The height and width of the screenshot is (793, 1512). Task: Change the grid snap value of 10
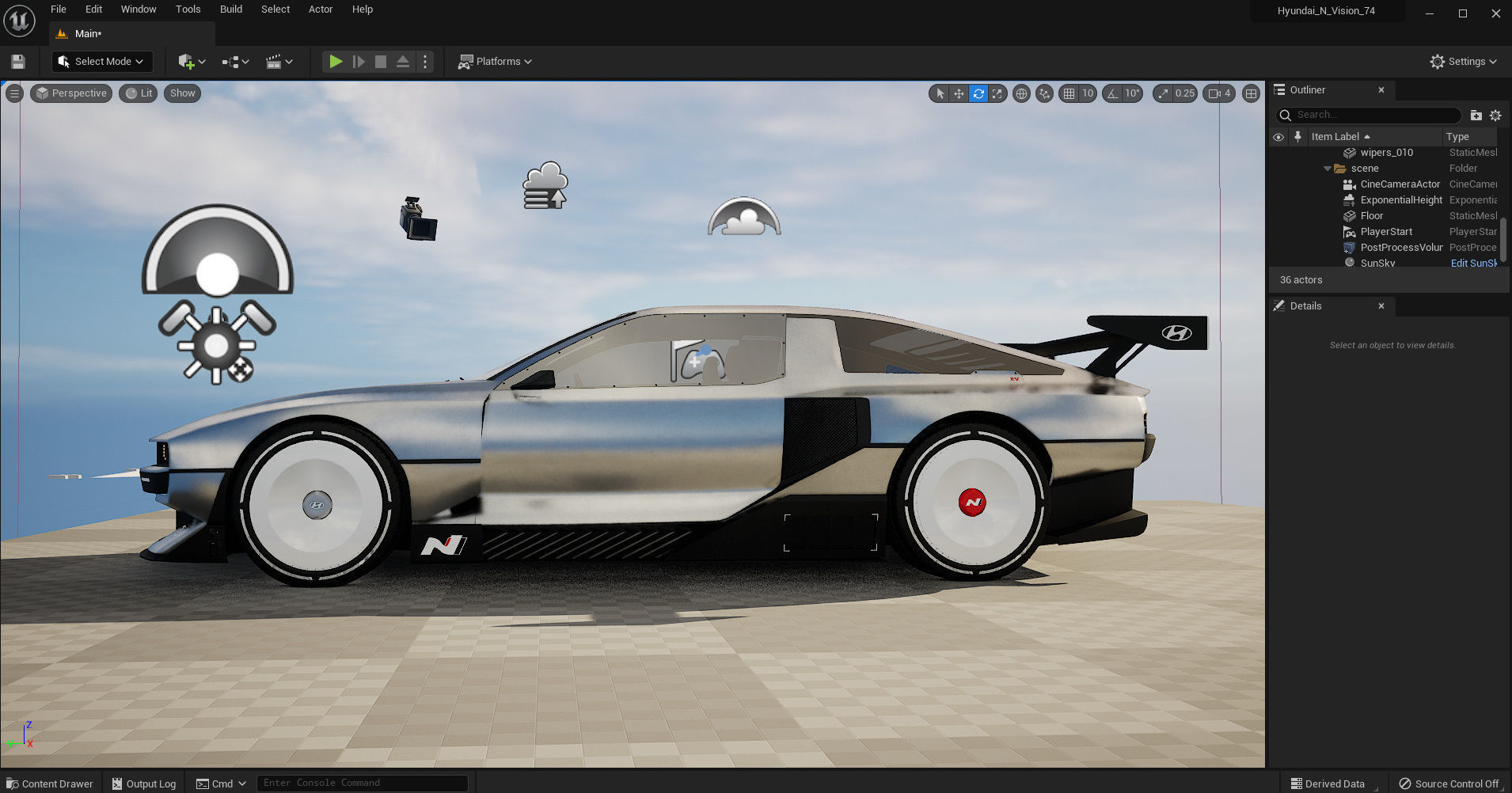pyautogui.click(x=1088, y=93)
